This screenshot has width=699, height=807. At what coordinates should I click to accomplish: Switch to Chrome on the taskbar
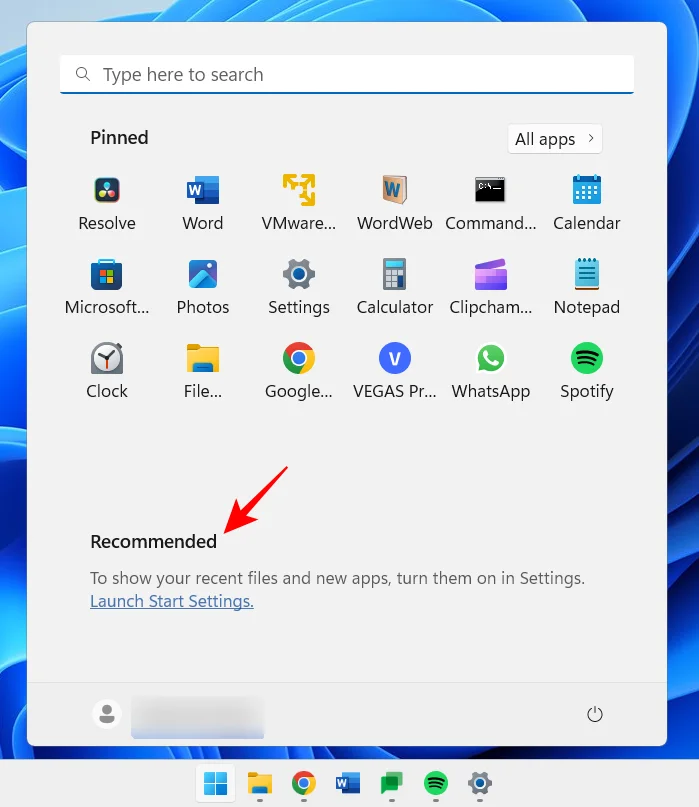[x=304, y=783]
